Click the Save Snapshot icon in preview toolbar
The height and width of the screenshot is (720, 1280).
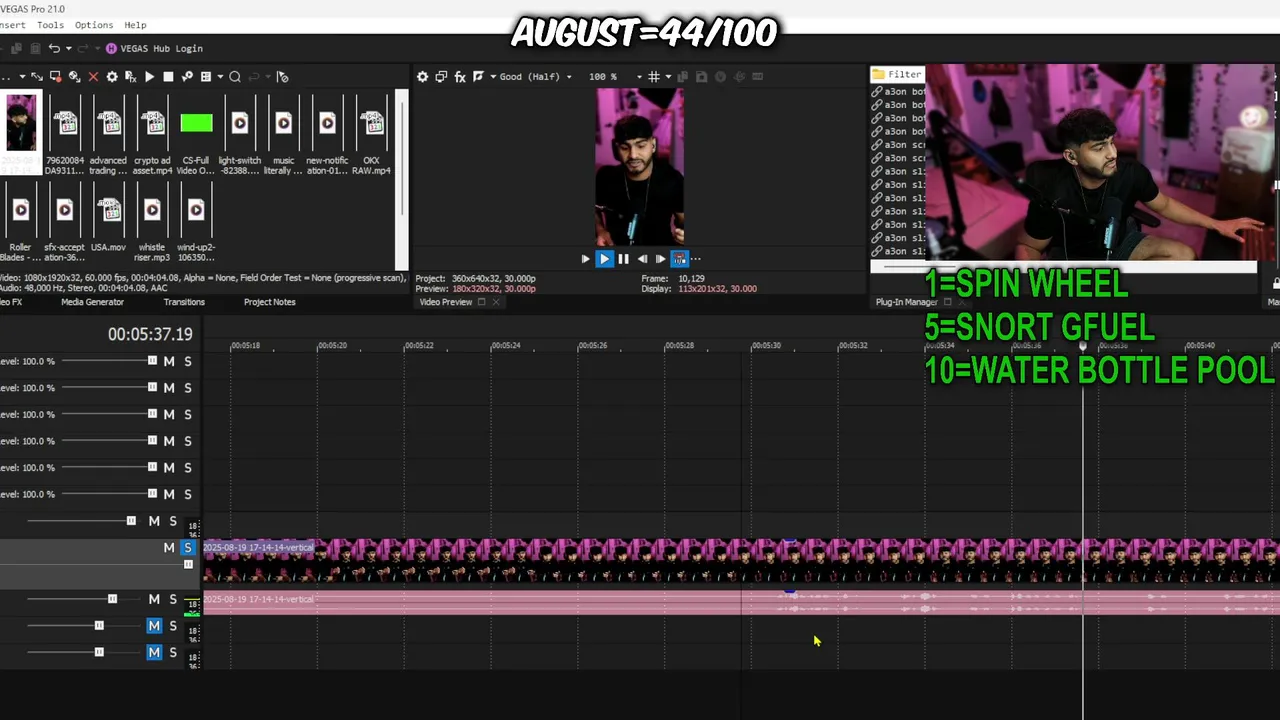pyautogui.click(x=701, y=76)
